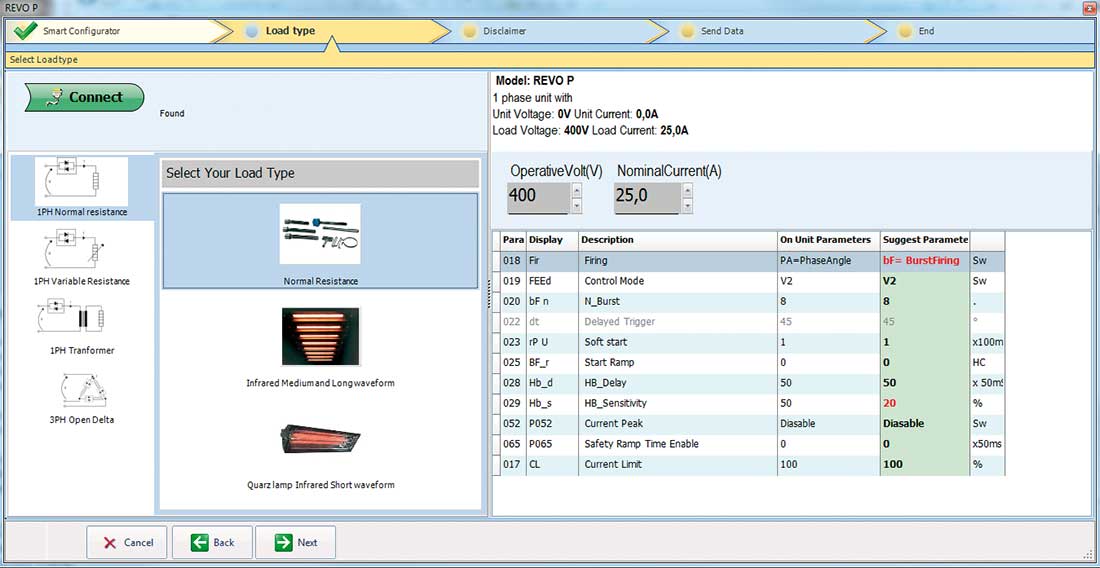Click the OperativeVolt value field 400
1100x568 pixels.
pyautogui.click(x=538, y=197)
